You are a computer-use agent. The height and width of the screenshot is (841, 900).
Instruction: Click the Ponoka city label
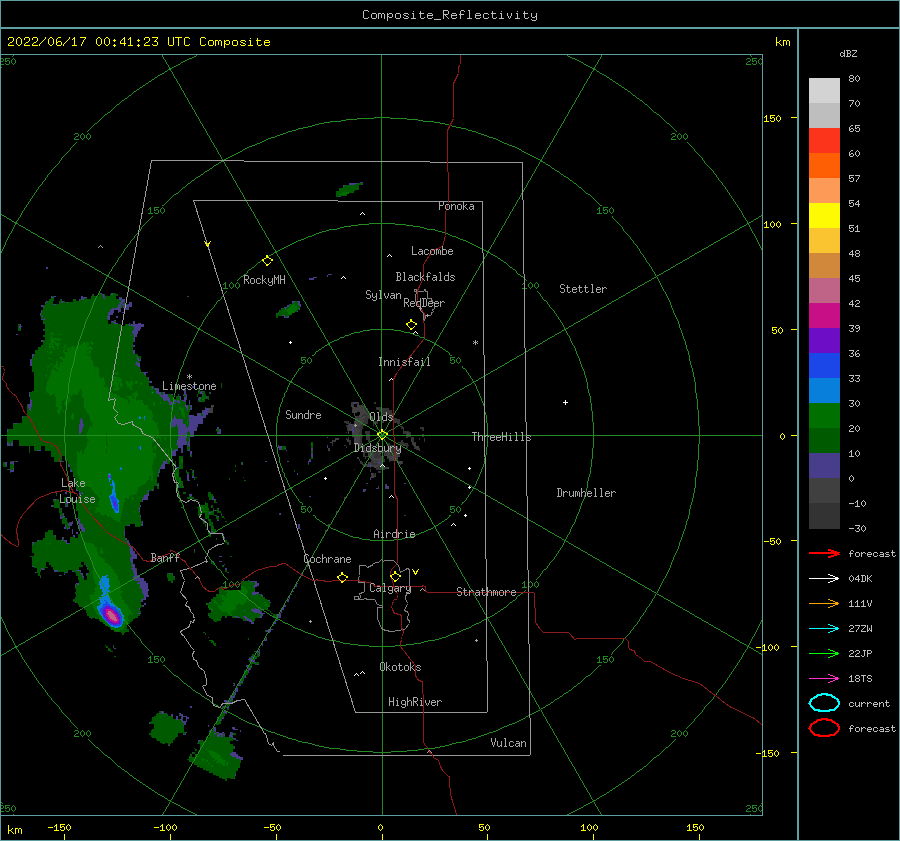tap(456, 206)
